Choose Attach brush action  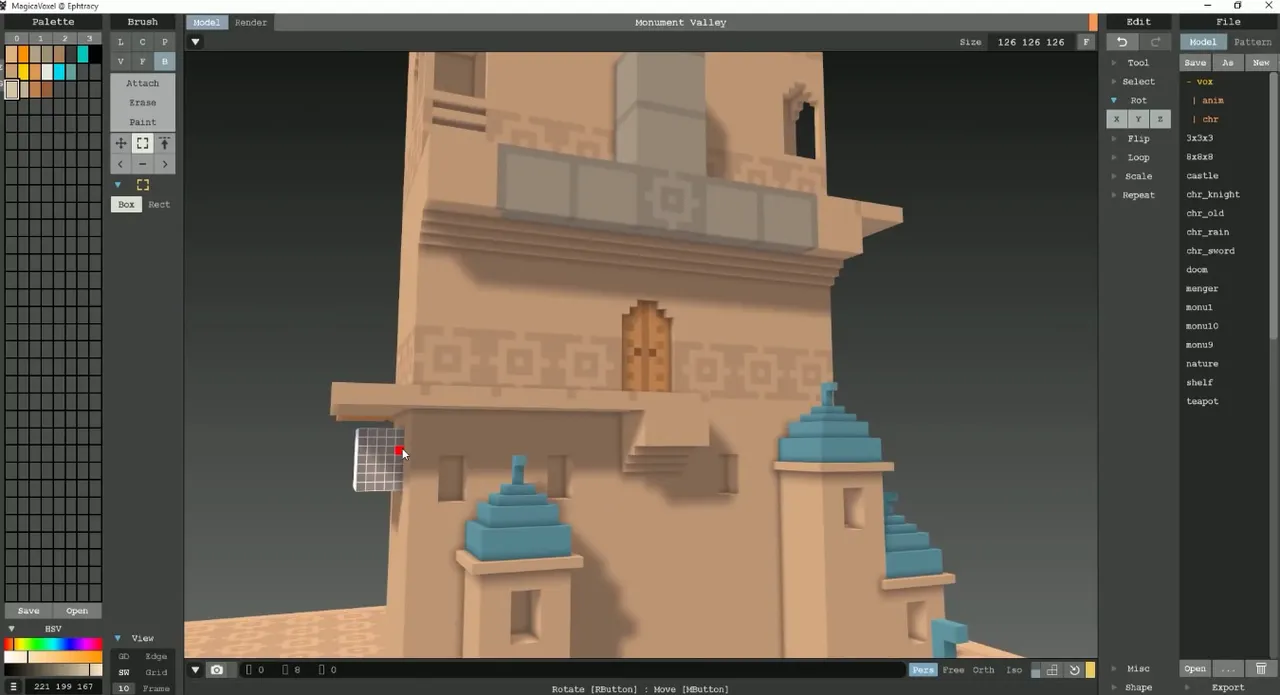[142, 83]
